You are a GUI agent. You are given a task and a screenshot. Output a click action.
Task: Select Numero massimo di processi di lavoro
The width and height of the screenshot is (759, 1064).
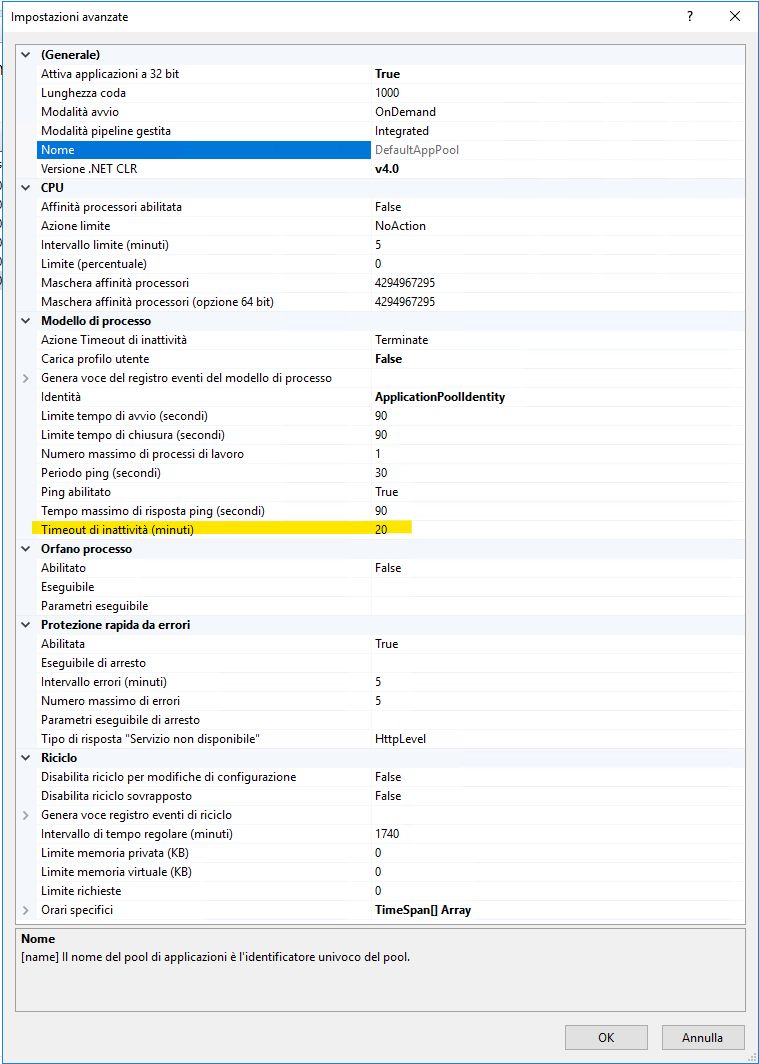pos(389,454)
